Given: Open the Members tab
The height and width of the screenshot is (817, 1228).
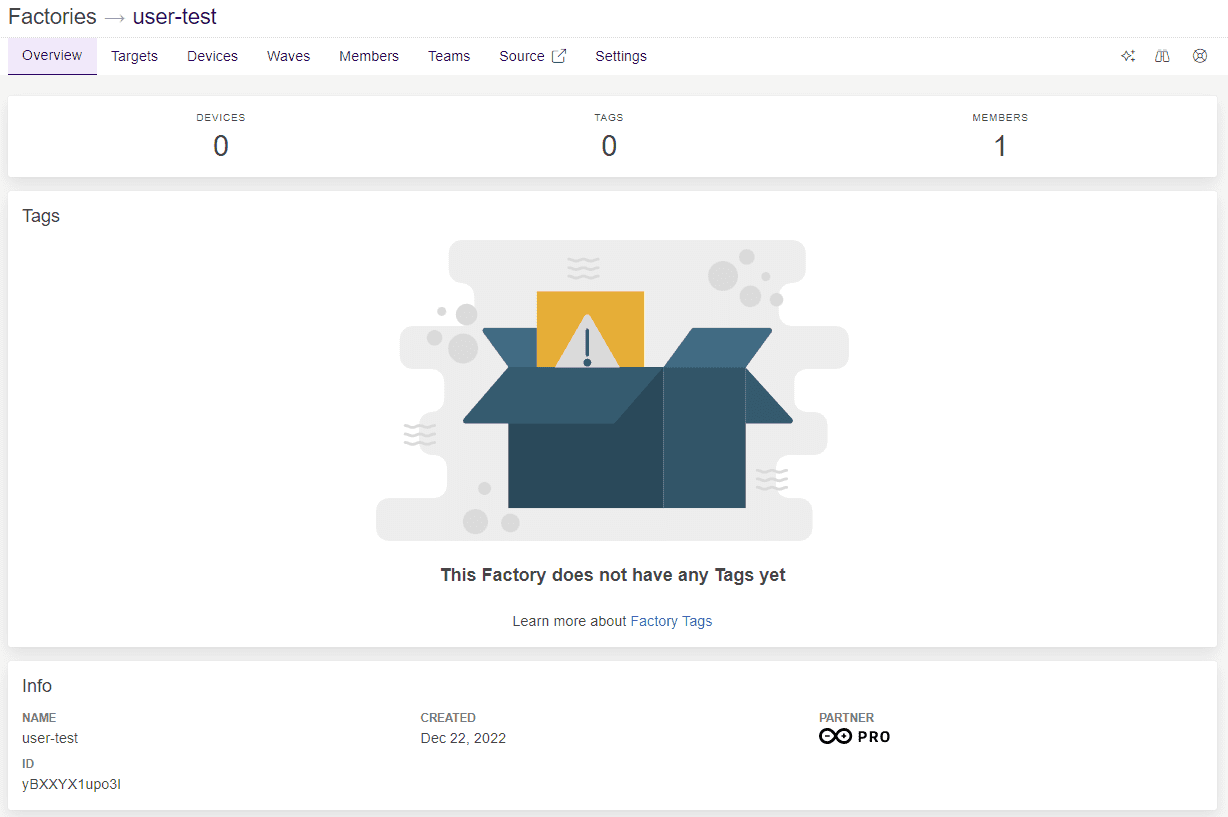Looking at the screenshot, I should click(369, 56).
